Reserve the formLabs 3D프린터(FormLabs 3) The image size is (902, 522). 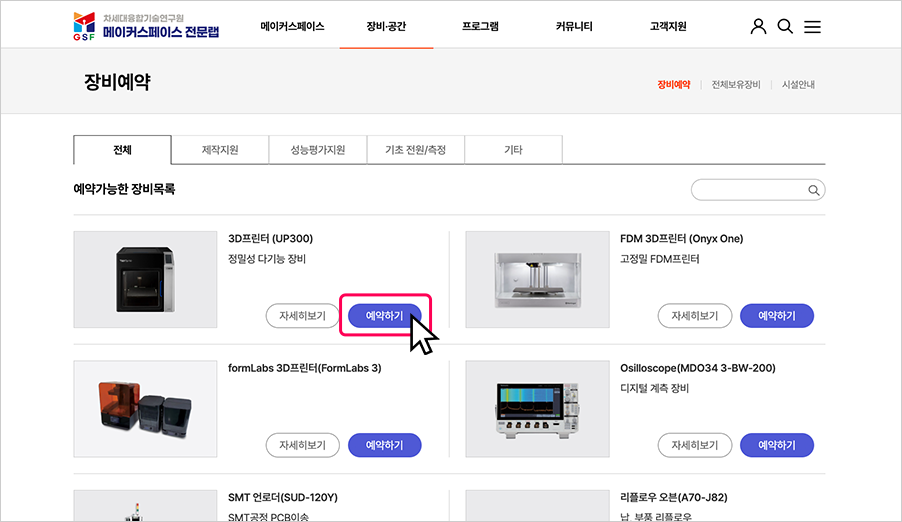point(385,445)
